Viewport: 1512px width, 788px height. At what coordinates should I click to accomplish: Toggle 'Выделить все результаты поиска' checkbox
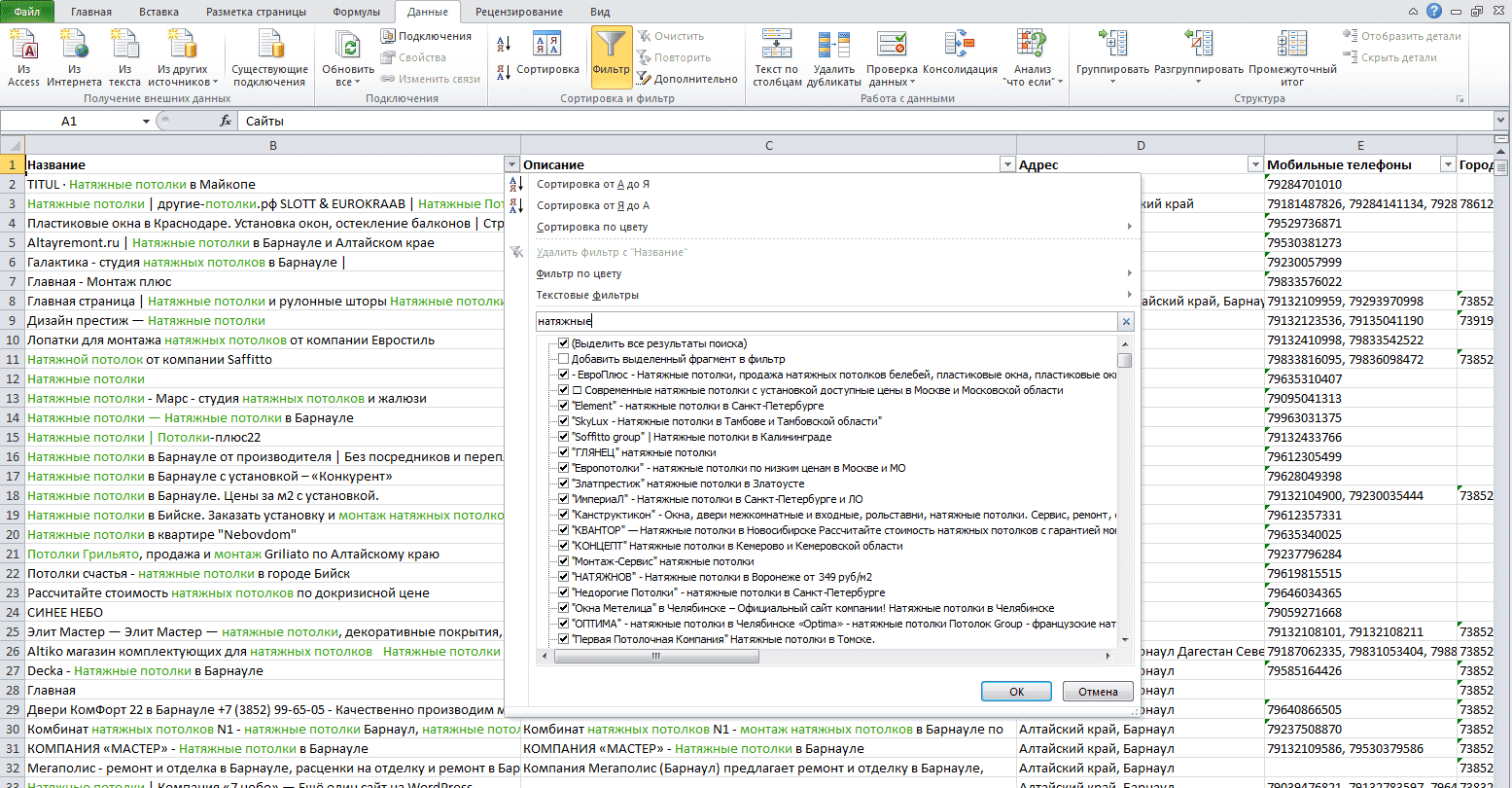click(x=563, y=343)
